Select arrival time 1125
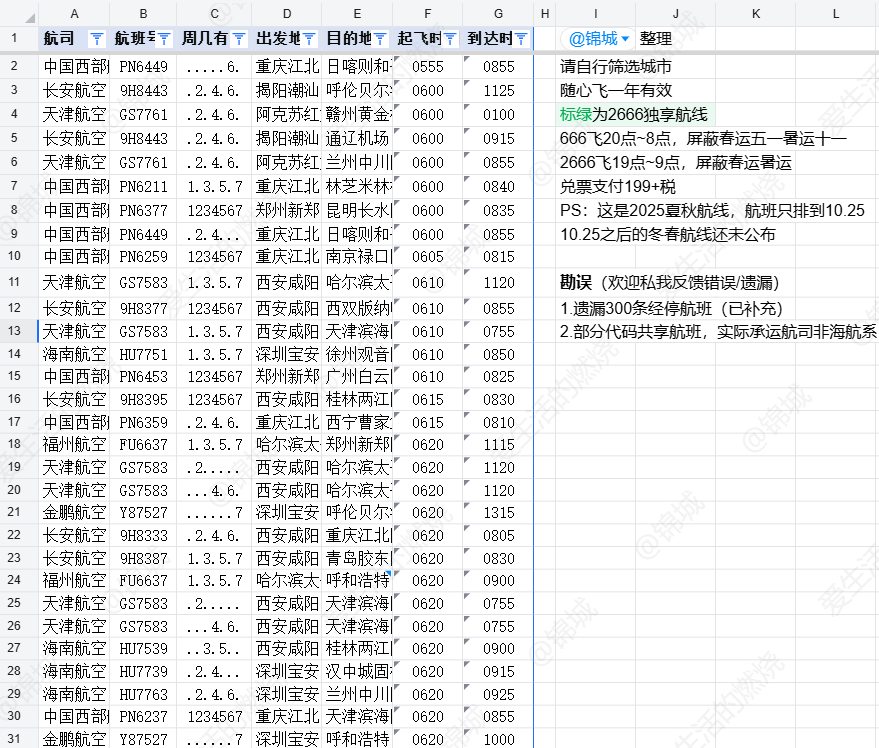This screenshot has height=748, width=879. click(498, 90)
